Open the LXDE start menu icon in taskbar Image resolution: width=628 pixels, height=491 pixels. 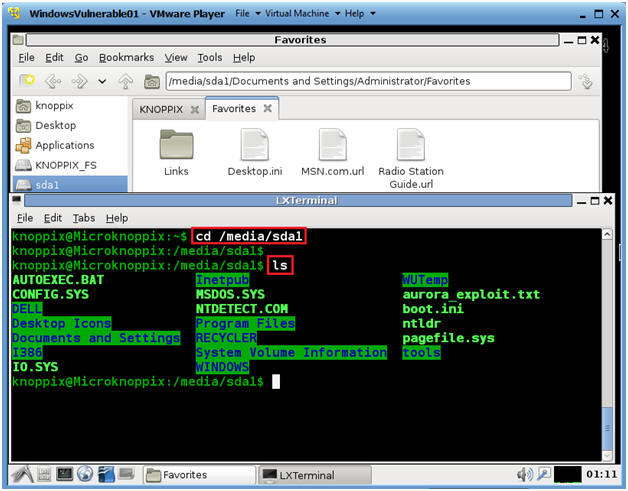tap(23, 475)
